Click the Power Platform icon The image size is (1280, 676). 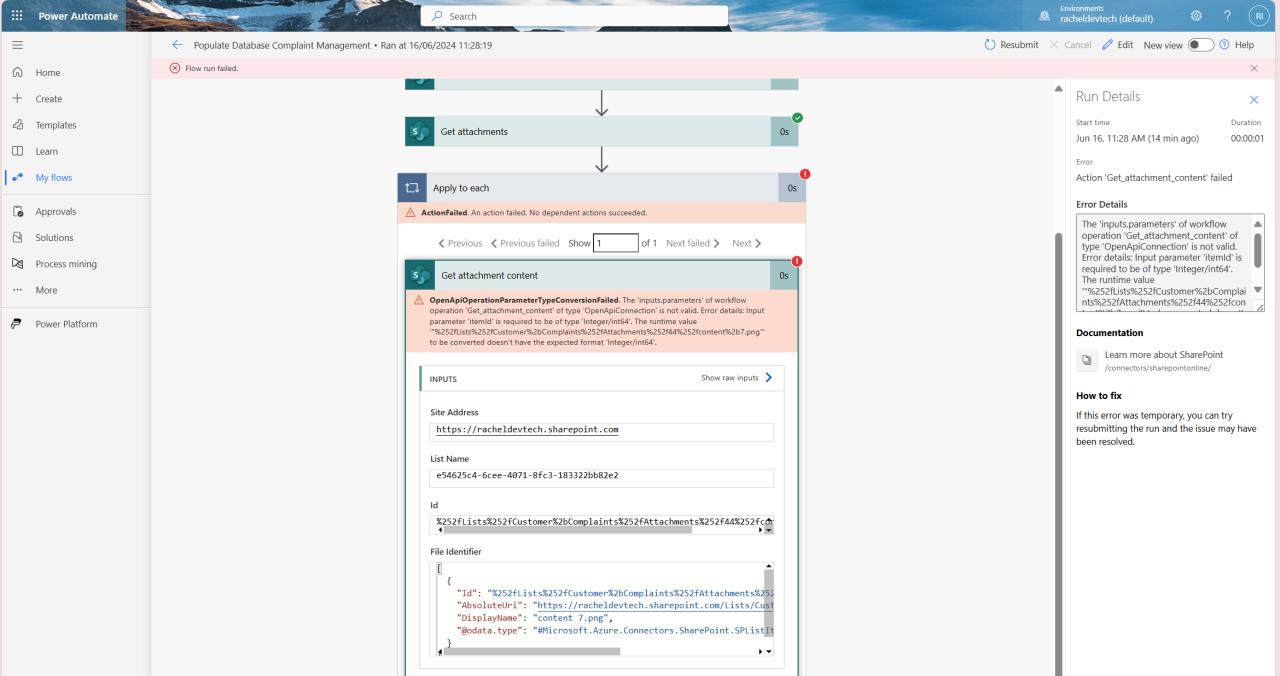tap(17, 324)
